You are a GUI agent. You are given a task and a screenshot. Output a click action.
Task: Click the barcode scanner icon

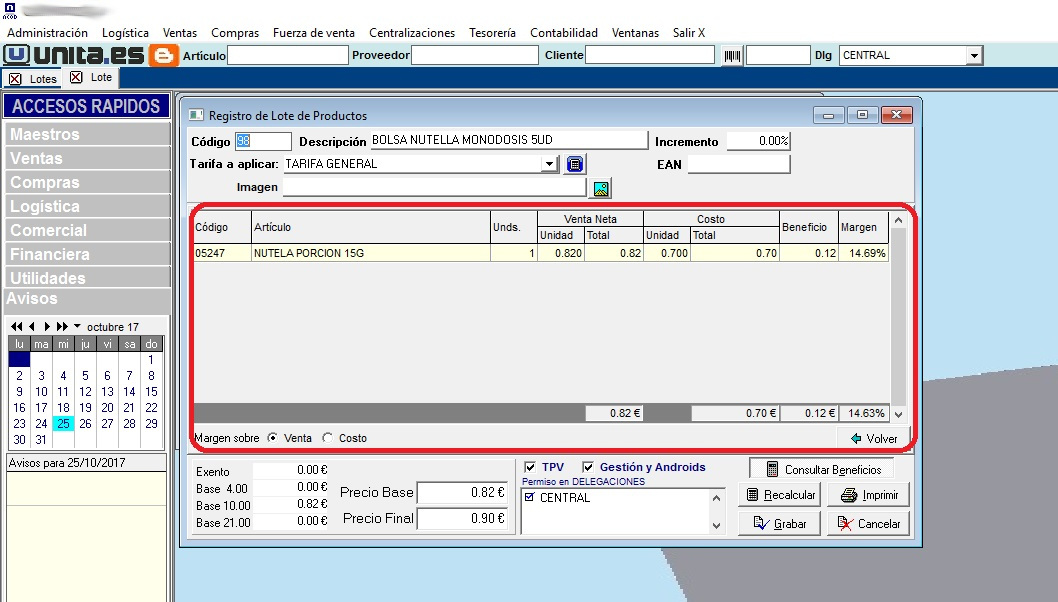pos(732,55)
